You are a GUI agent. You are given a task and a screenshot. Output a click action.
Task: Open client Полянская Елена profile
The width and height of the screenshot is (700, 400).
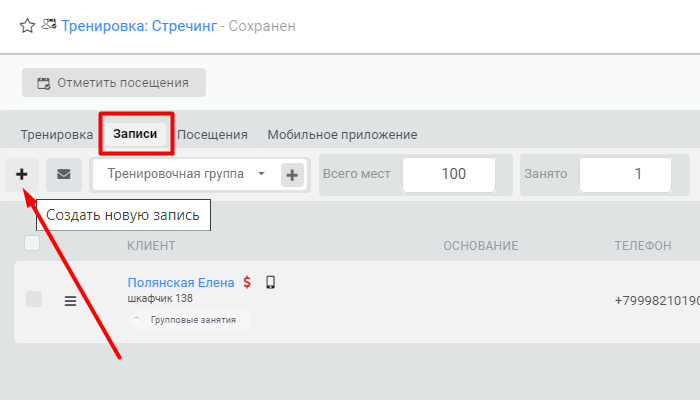pyautogui.click(x=181, y=283)
